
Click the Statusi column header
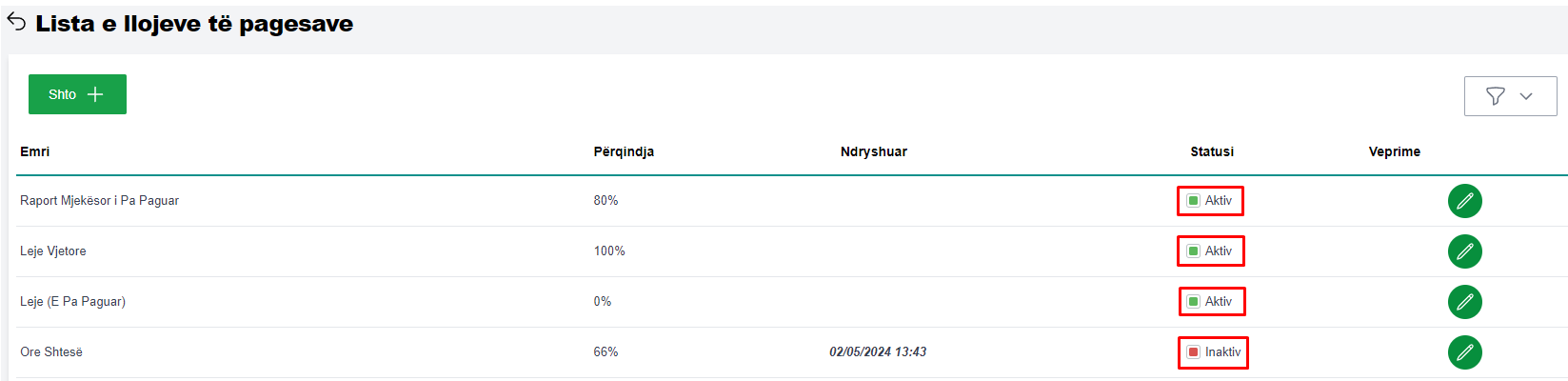pos(1211,151)
